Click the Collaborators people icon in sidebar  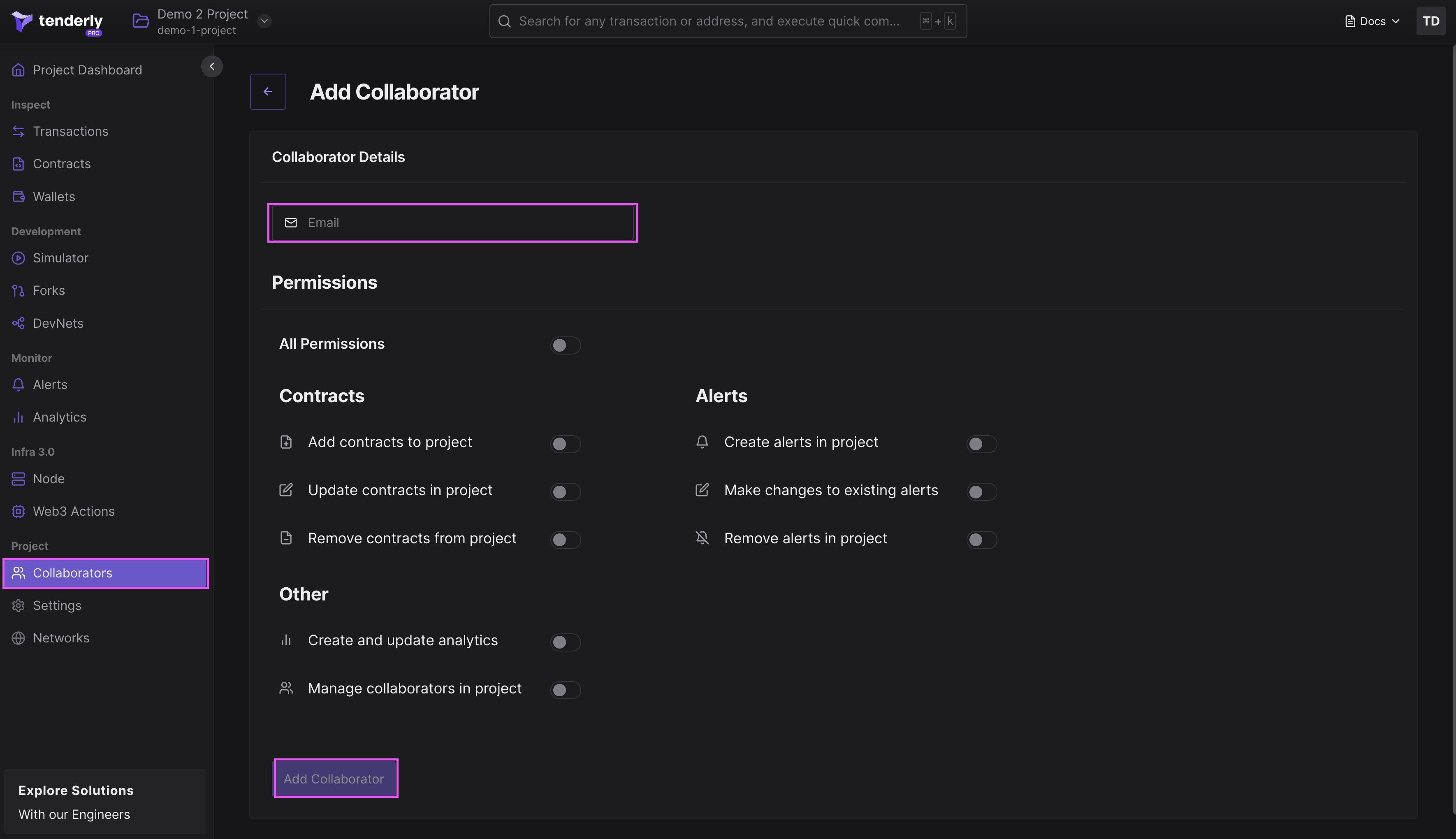[19, 573]
